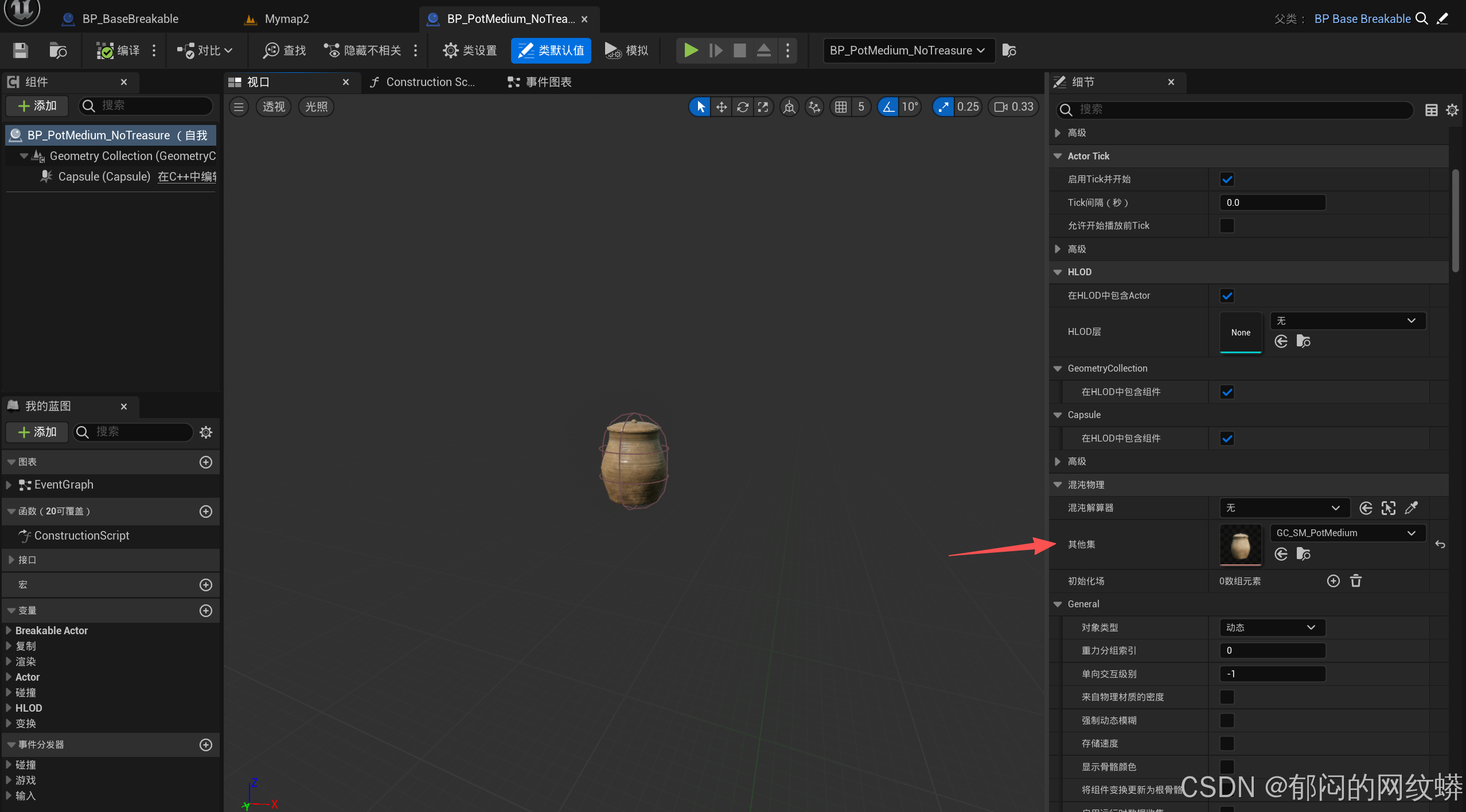Select the Rotate transform tool in viewport
The width and height of the screenshot is (1466, 812).
click(x=743, y=107)
